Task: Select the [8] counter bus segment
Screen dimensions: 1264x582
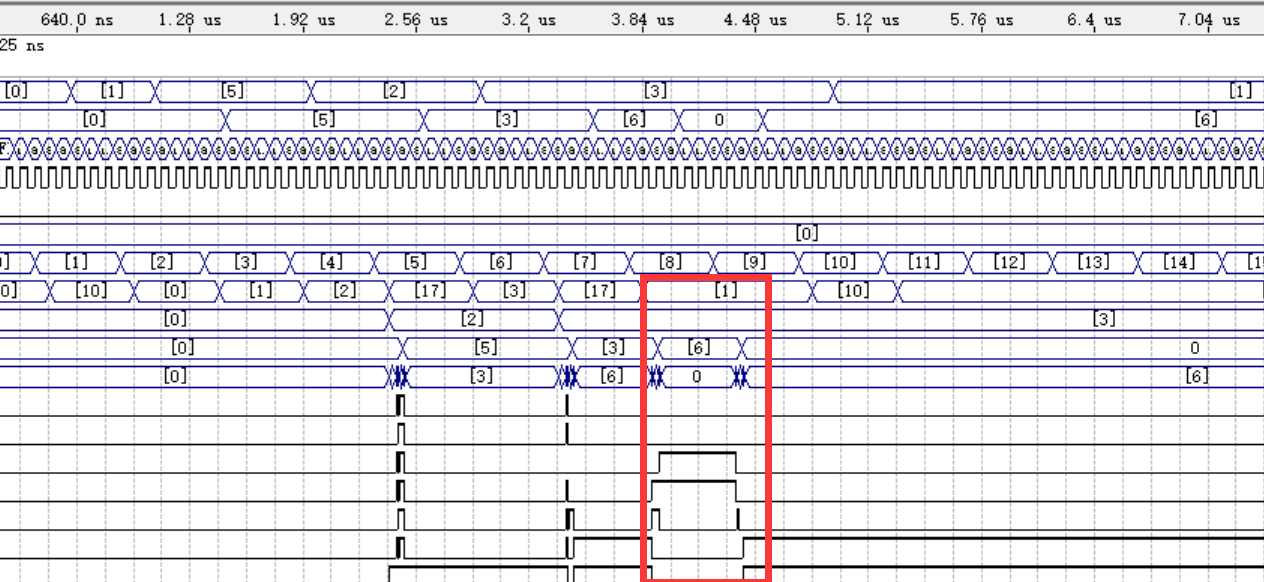Action: [670, 263]
